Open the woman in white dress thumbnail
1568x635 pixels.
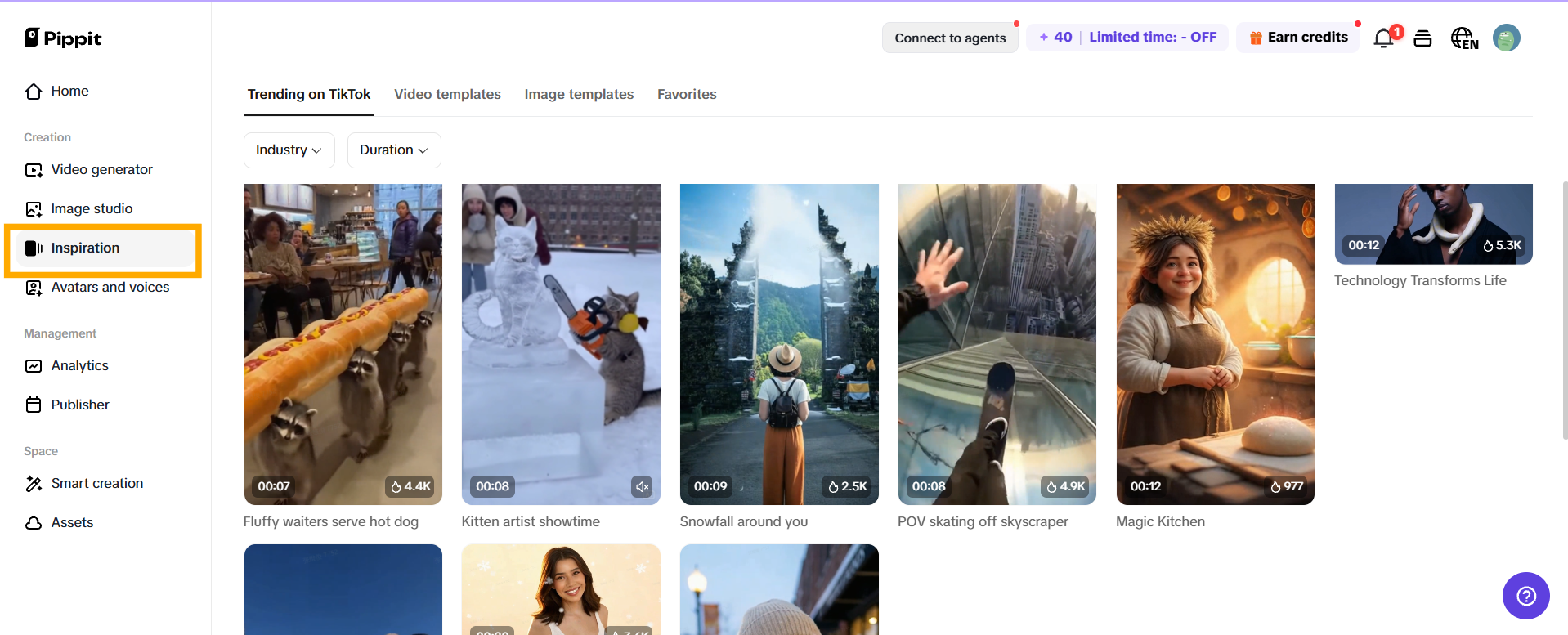(x=561, y=589)
